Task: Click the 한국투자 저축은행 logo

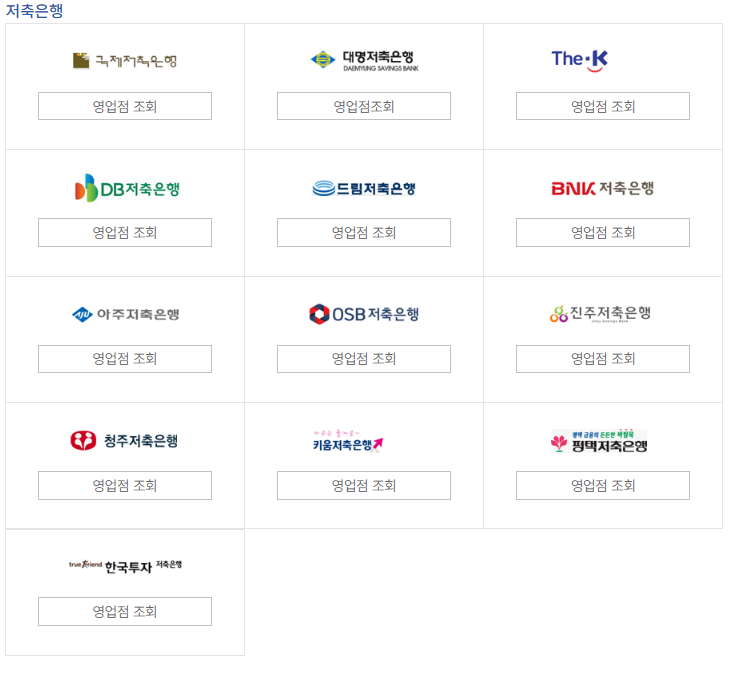Action: 125,567
